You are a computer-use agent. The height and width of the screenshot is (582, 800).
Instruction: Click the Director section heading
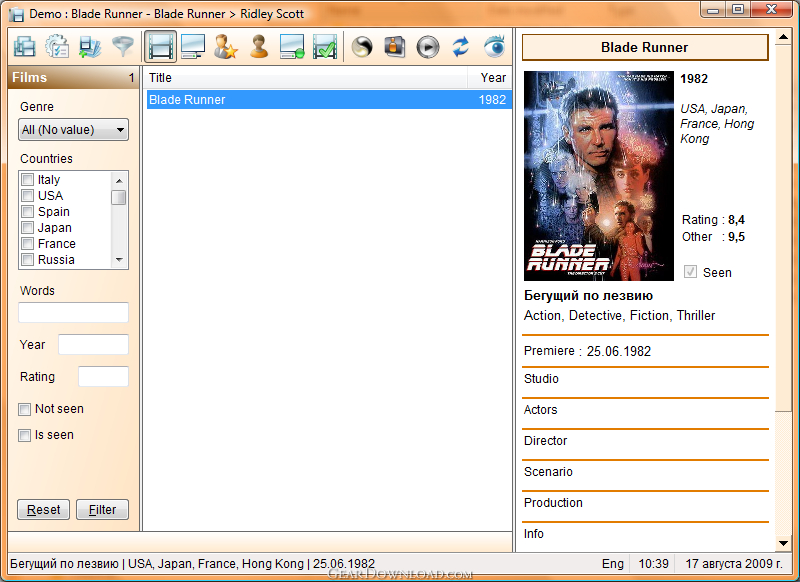pyautogui.click(x=545, y=441)
